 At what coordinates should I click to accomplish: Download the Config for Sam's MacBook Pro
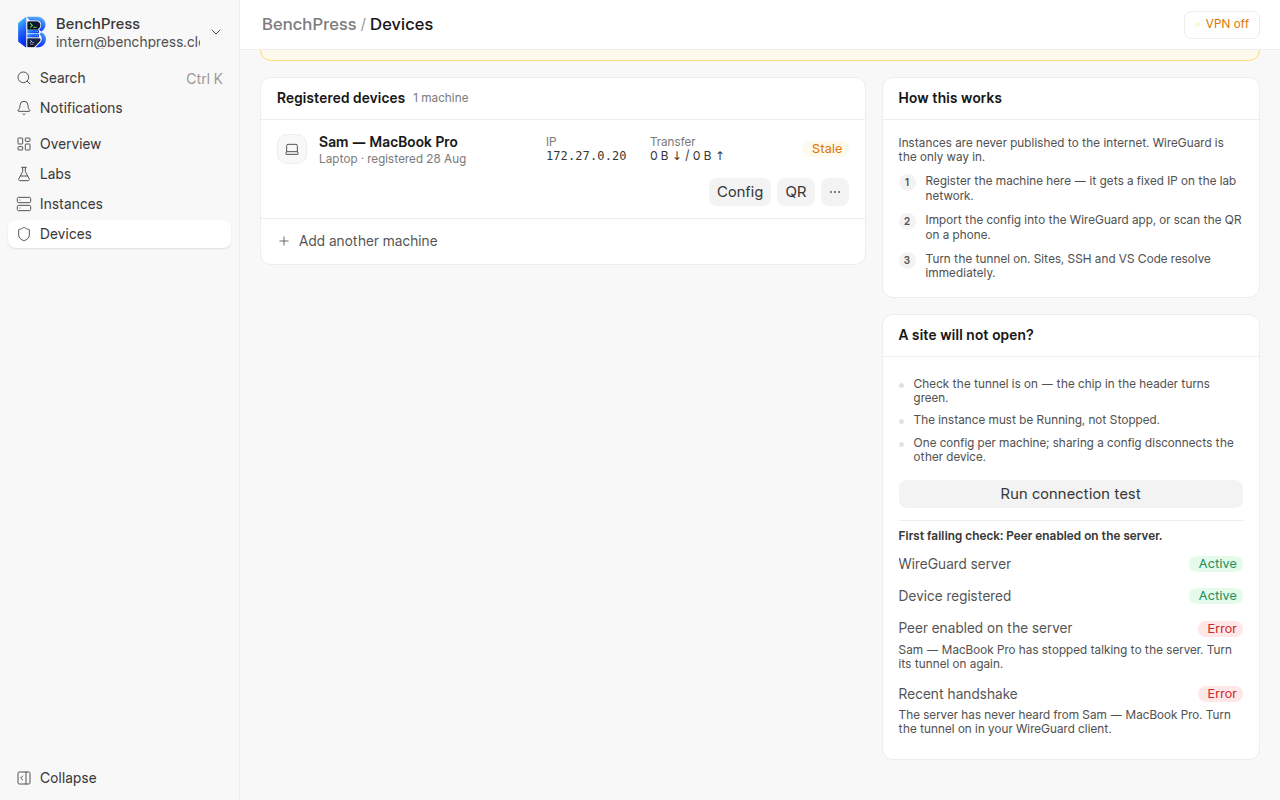[740, 192]
